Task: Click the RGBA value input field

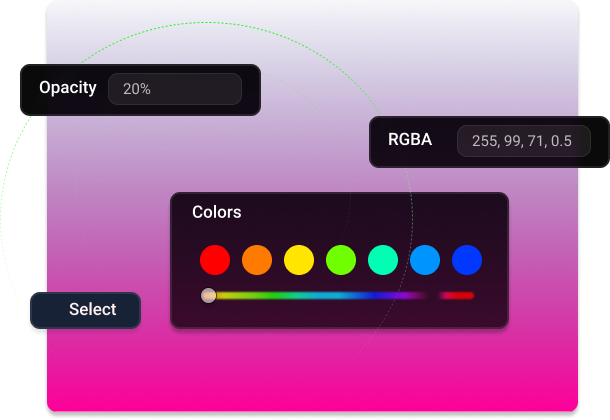Action: [x=523, y=141]
